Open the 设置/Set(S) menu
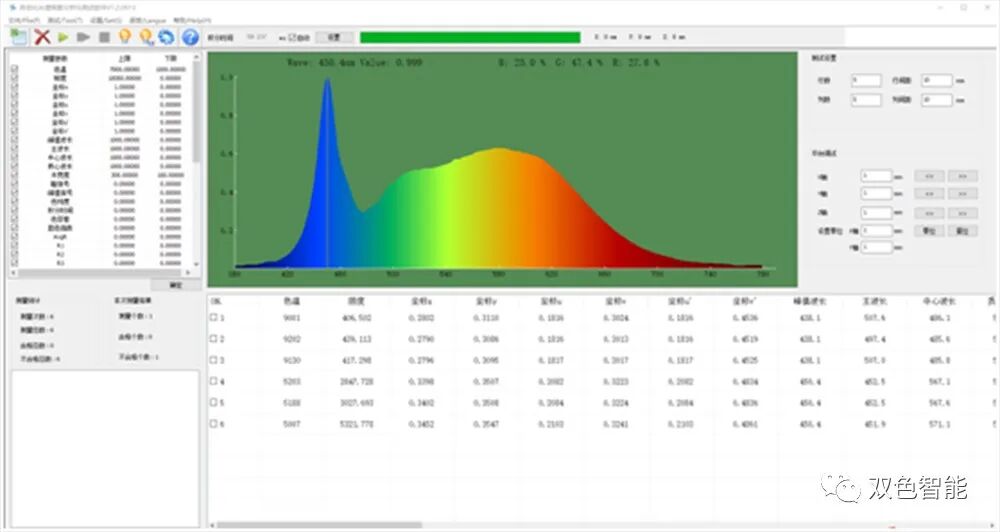Image resolution: width=1000 pixels, height=532 pixels. click(105, 20)
